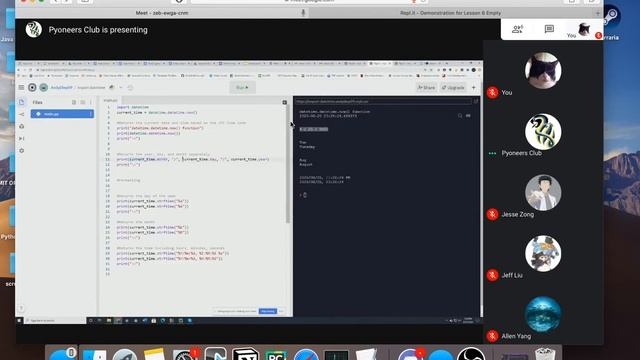Open the packages cube sidebar icon

coord(22,127)
